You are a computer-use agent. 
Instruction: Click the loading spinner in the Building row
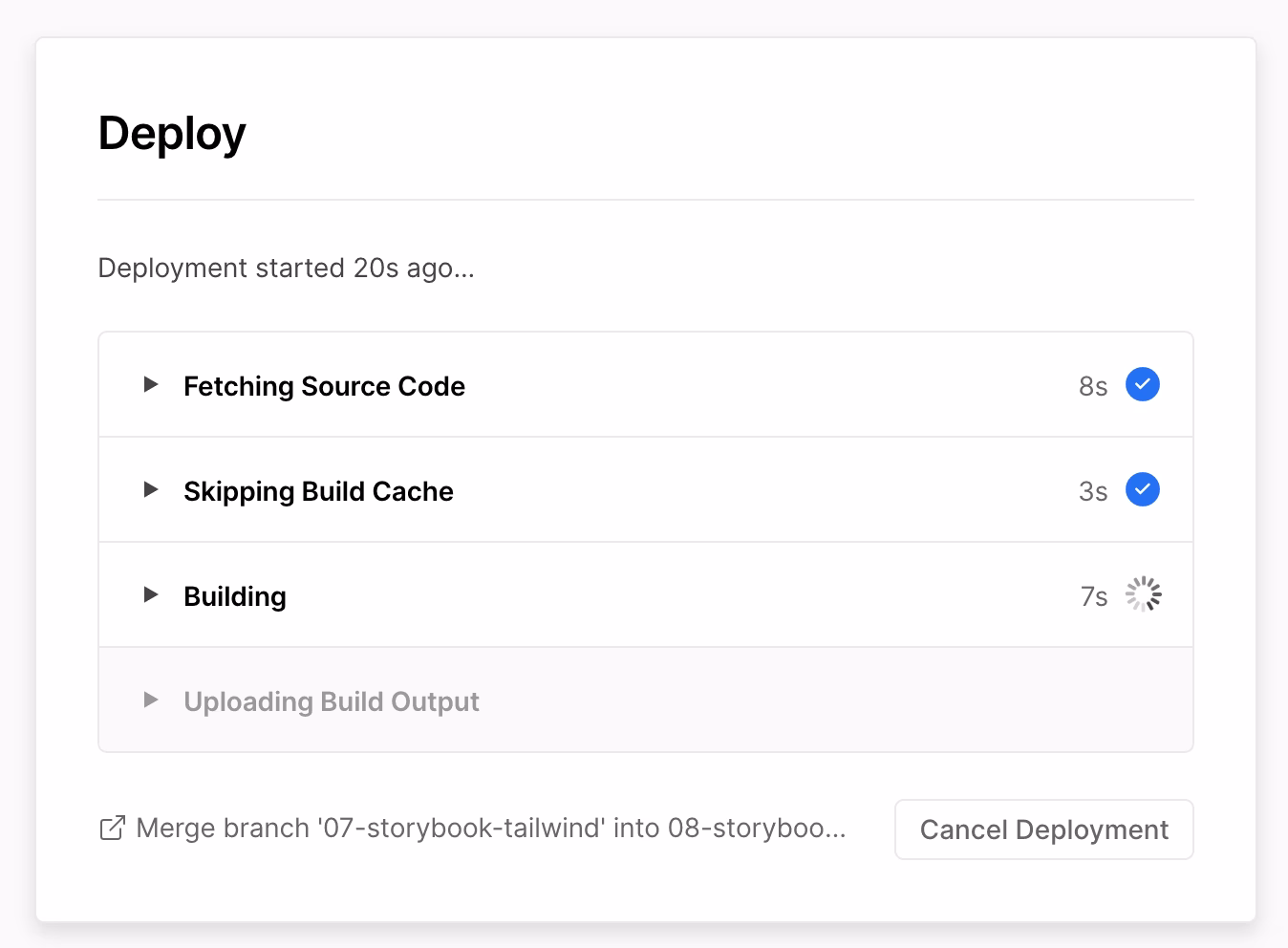[1143, 594]
